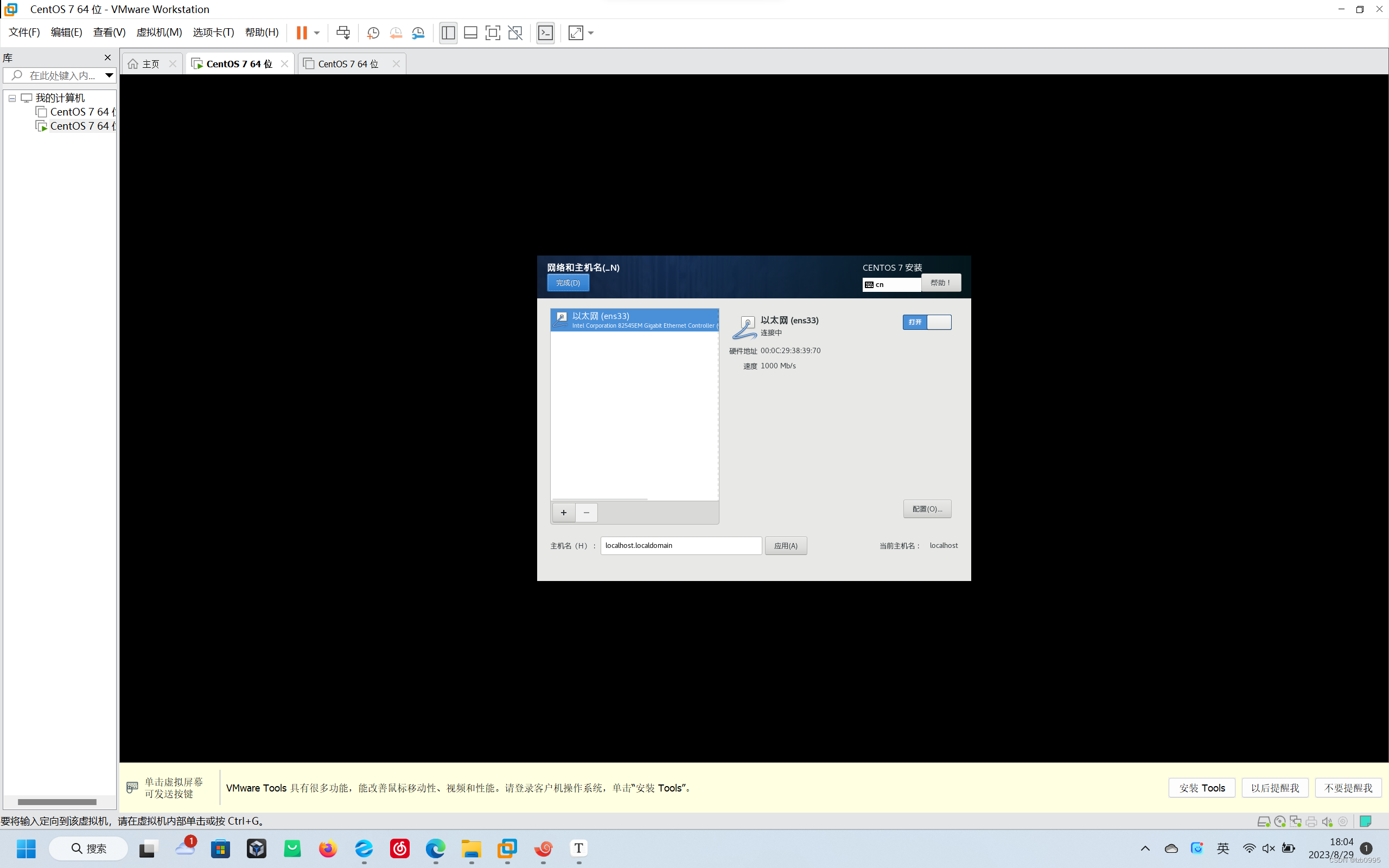
Task: Click the stretch guest display icon
Action: [x=576, y=33]
